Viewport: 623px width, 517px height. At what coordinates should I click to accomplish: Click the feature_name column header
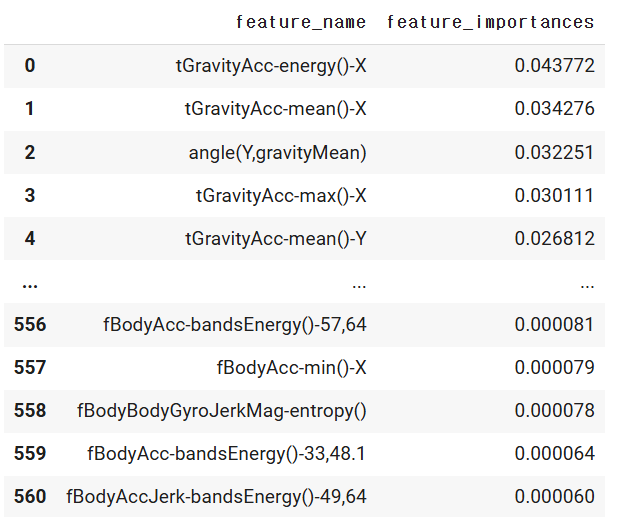(301, 22)
